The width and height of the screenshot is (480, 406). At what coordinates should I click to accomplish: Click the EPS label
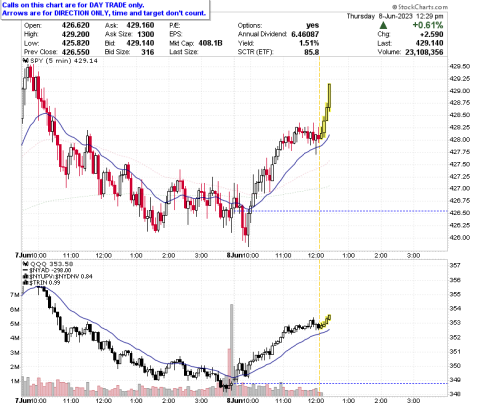(175, 34)
